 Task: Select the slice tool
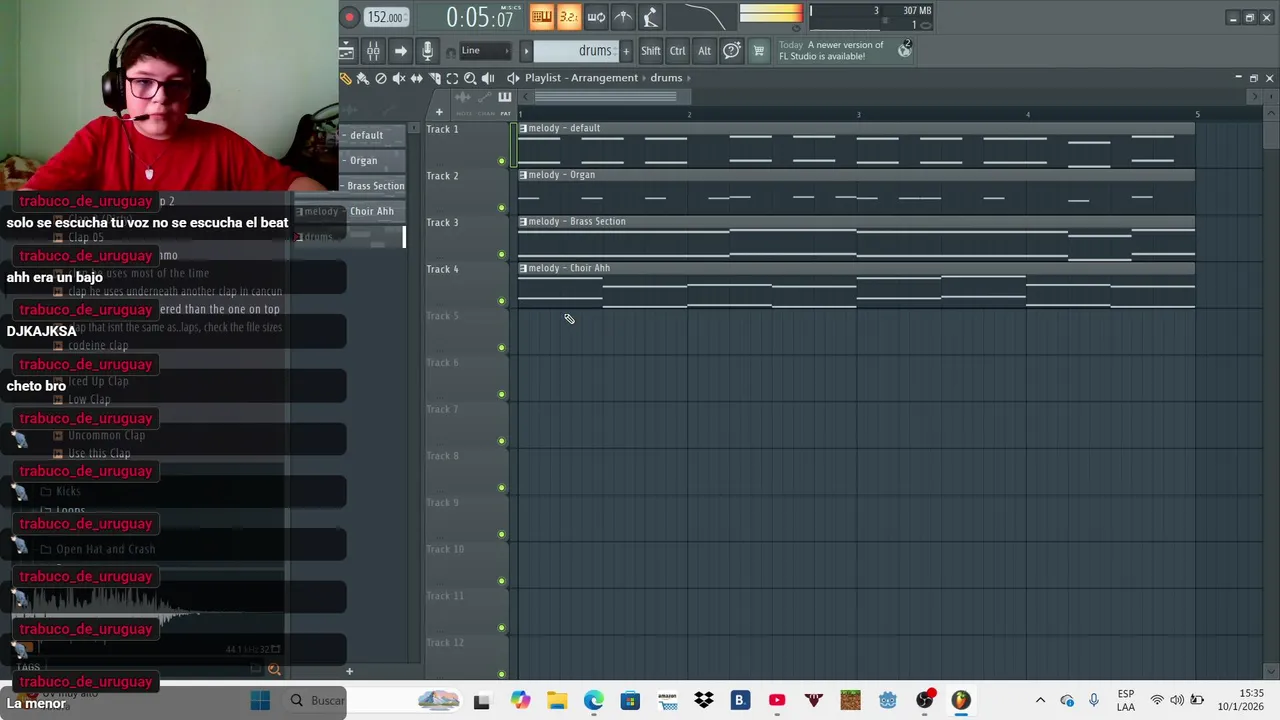(435, 78)
